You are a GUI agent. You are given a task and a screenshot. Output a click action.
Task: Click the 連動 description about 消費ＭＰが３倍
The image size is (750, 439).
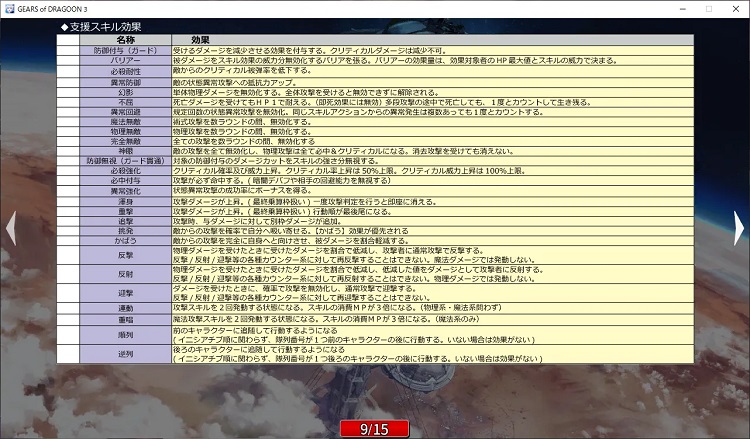pyautogui.click(x=337, y=308)
